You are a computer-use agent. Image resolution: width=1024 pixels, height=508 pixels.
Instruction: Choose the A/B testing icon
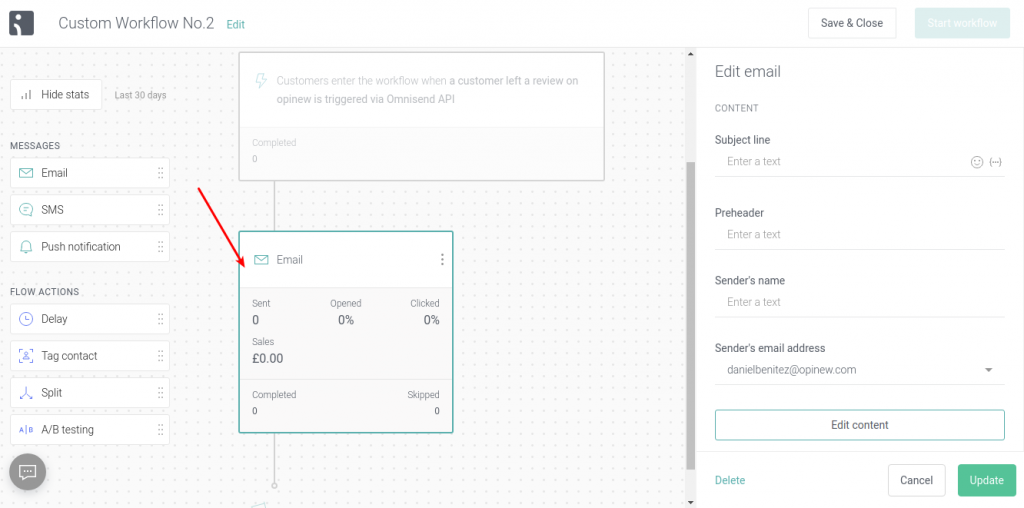(x=26, y=430)
